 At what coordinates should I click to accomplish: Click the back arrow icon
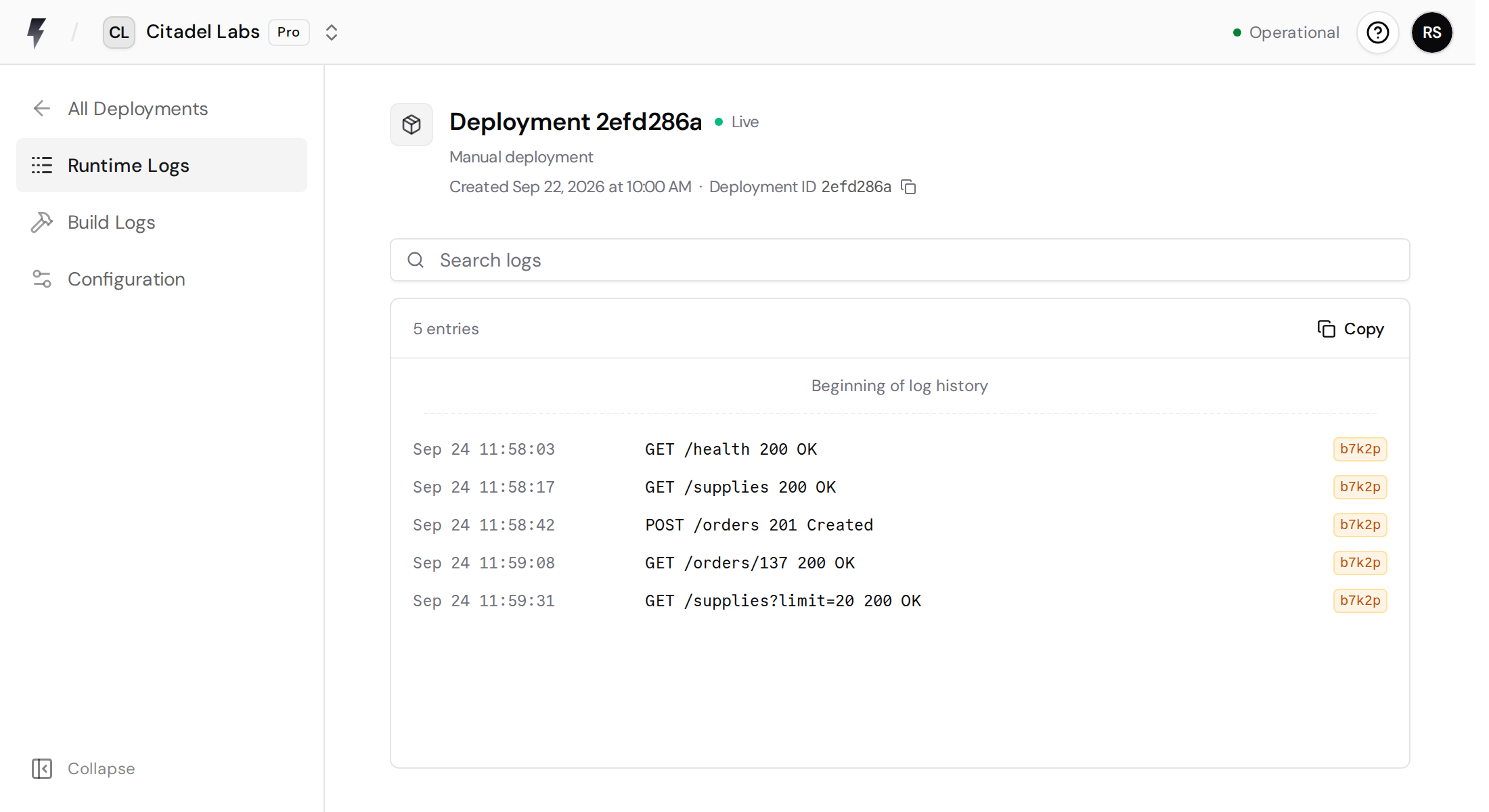[42, 108]
